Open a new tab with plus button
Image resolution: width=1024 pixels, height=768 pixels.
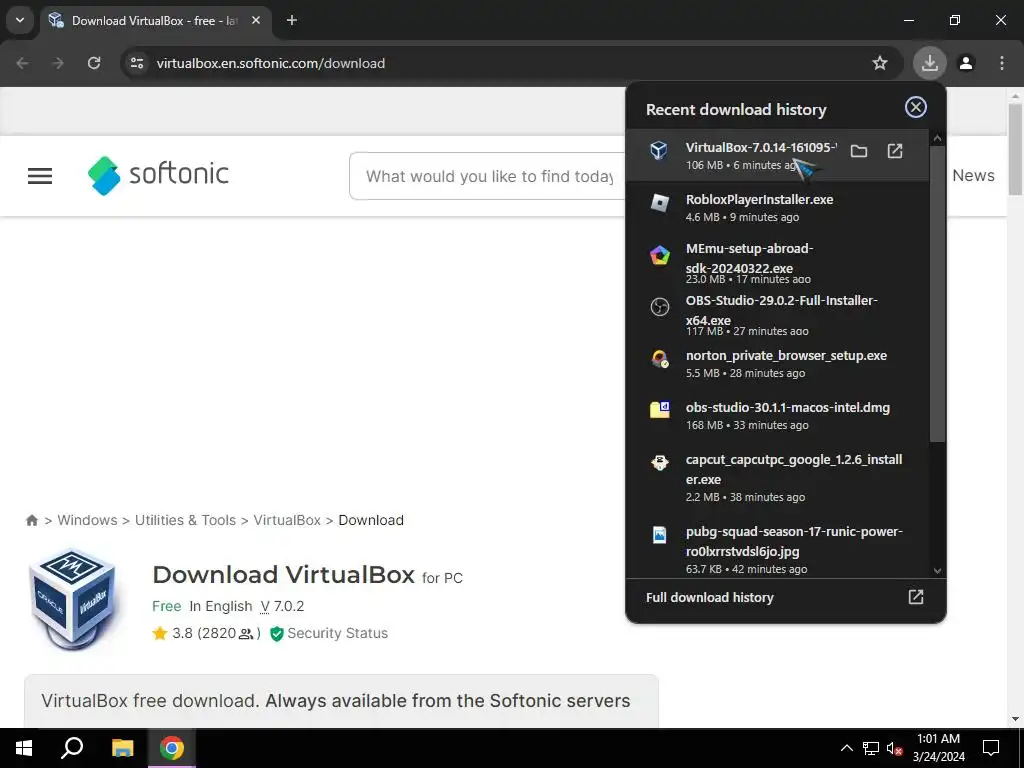(x=292, y=20)
